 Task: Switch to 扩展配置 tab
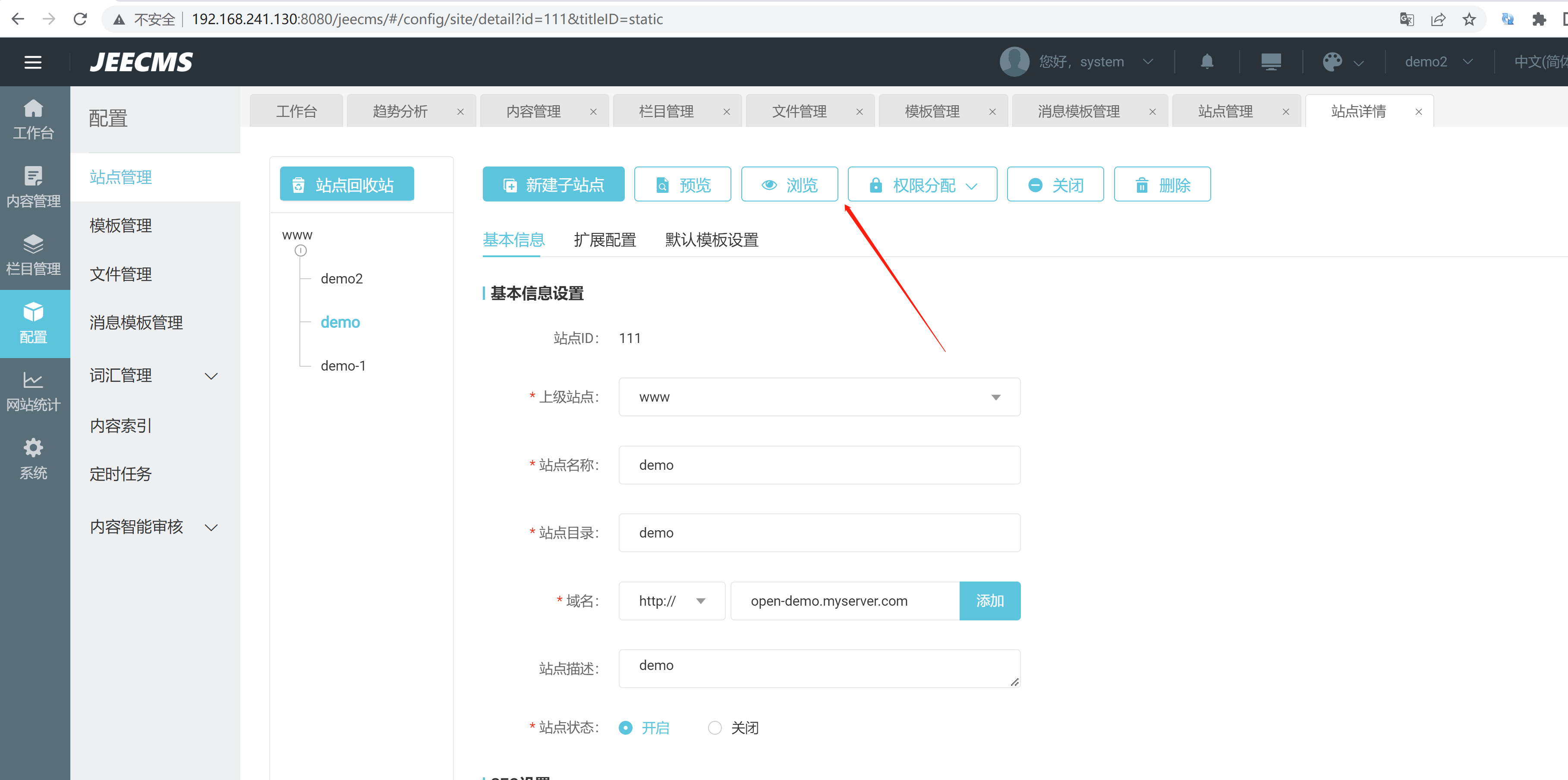pos(605,240)
